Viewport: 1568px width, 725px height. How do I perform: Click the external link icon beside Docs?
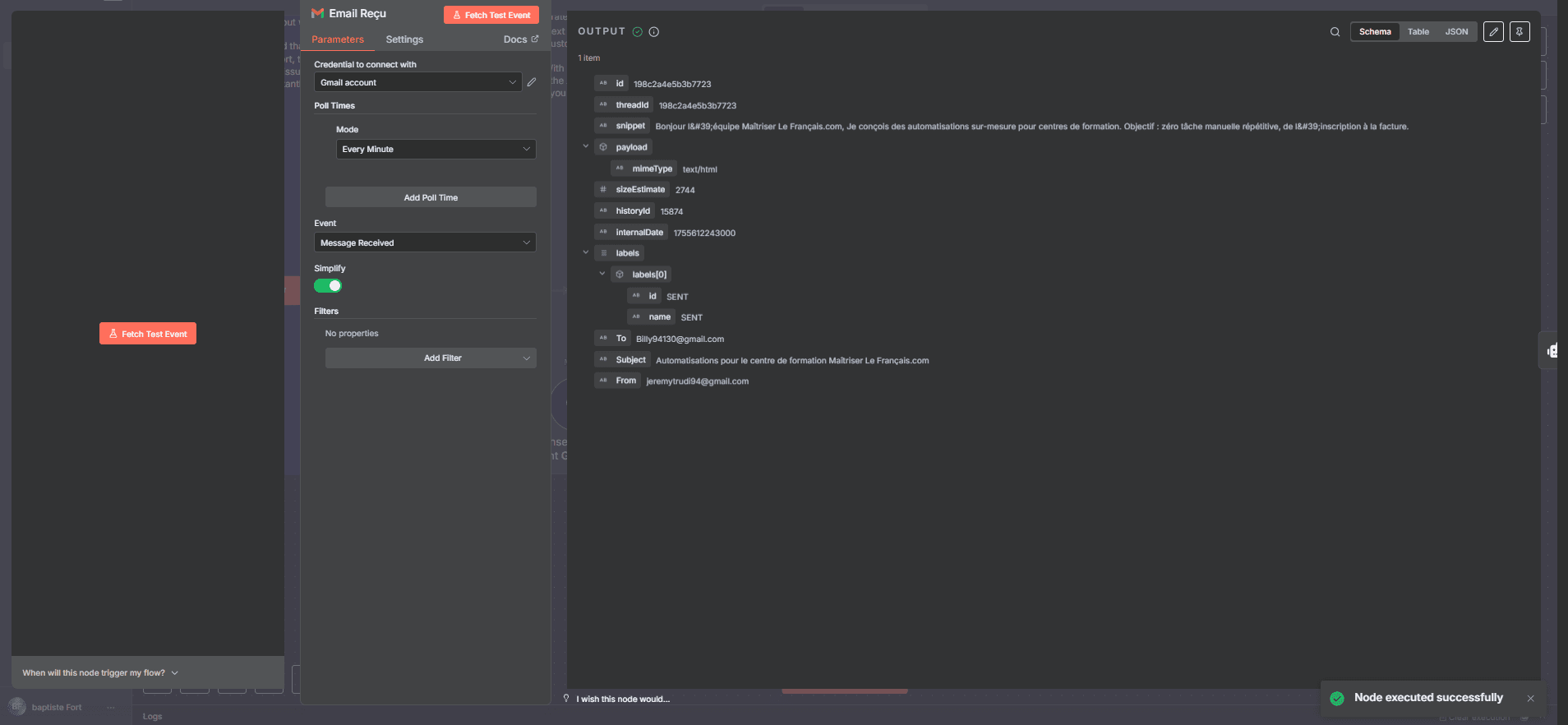[x=535, y=39]
